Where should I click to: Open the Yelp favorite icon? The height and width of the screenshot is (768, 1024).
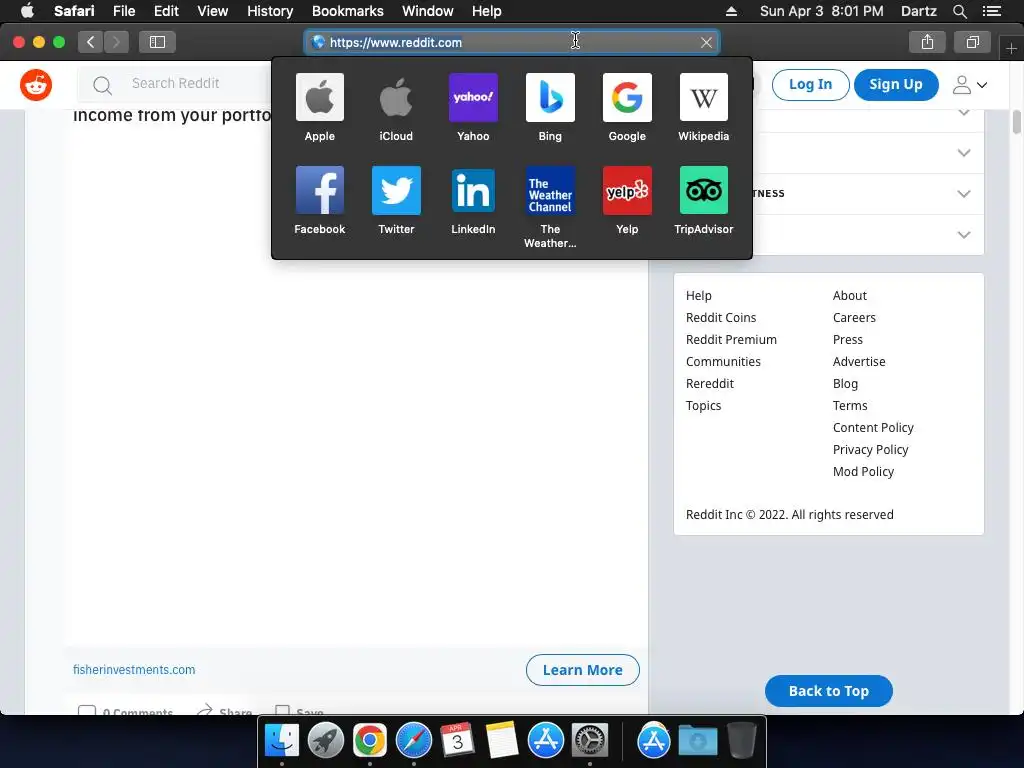click(x=627, y=190)
